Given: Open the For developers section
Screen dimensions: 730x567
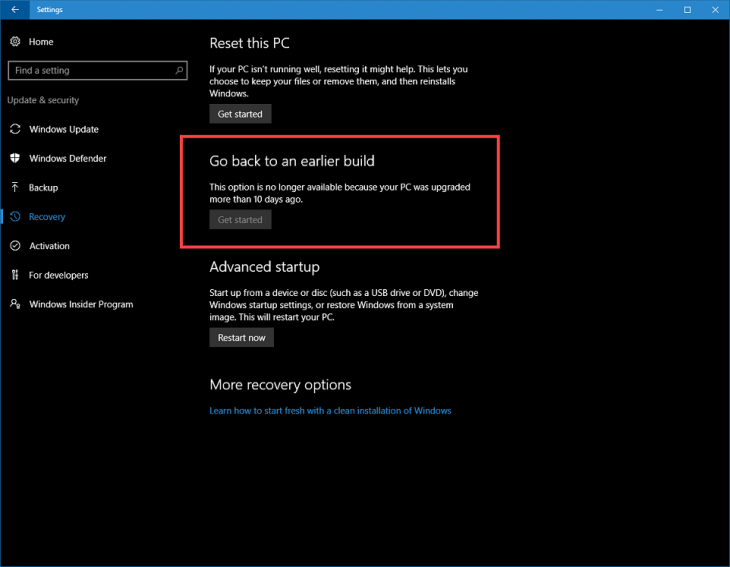Looking at the screenshot, I should coord(59,275).
